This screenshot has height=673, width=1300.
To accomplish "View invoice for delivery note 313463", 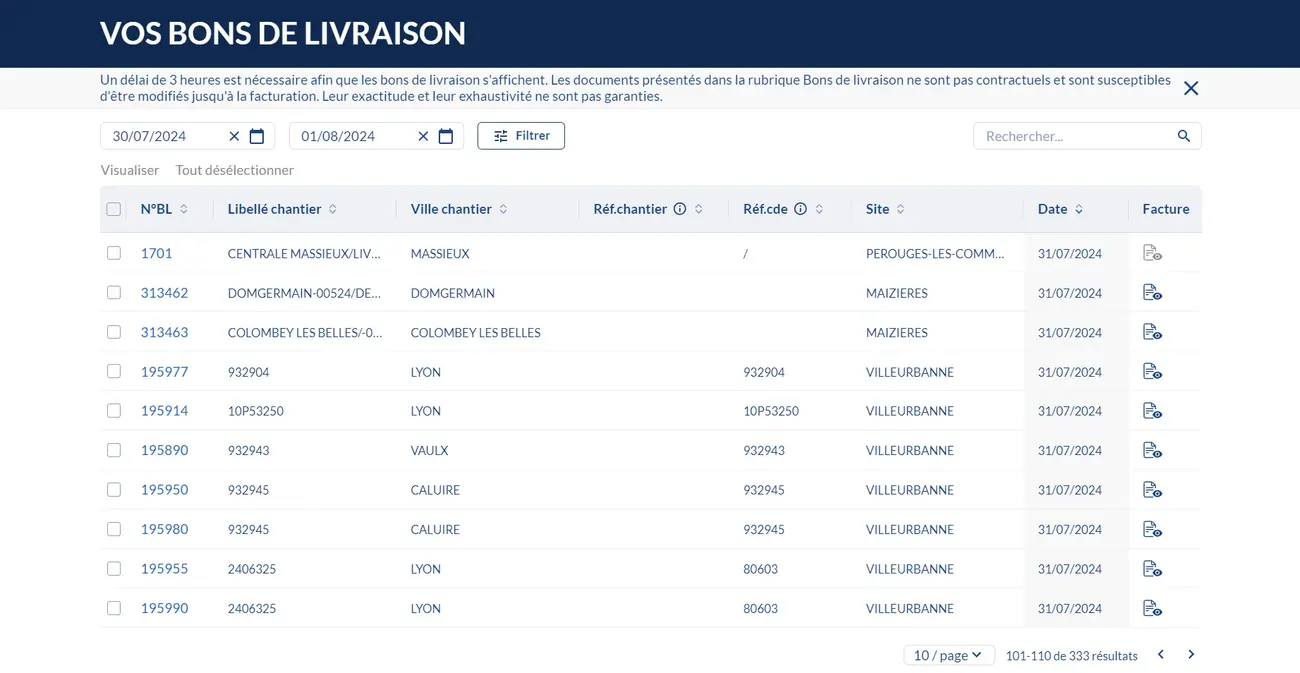I will pyautogui.click(x=1152, y=332).
